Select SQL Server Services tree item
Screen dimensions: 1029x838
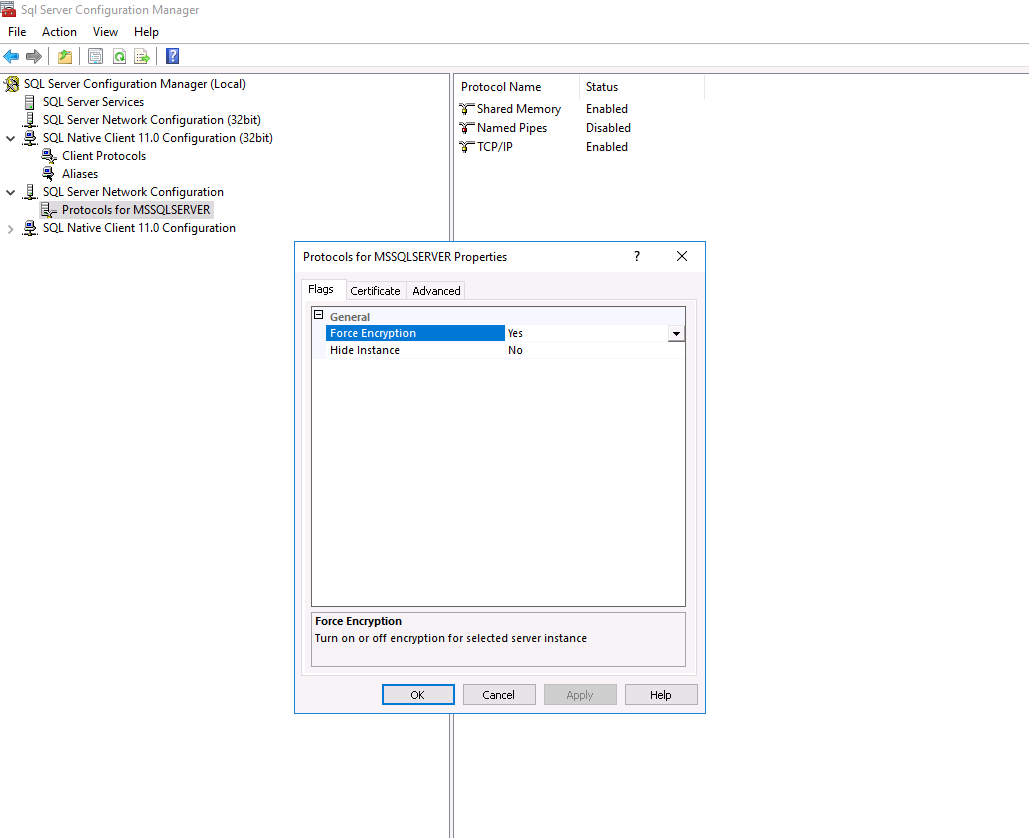coord(93,102)
